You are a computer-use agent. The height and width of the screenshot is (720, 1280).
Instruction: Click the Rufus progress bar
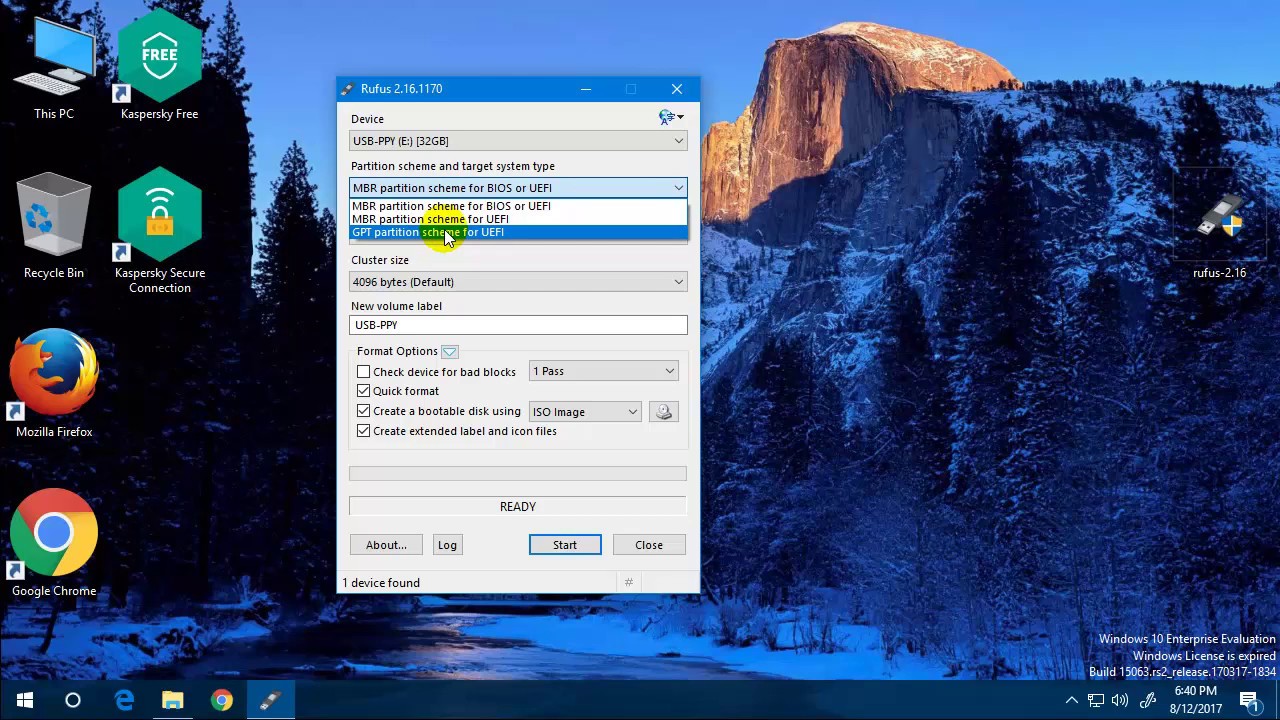(518, 473)
